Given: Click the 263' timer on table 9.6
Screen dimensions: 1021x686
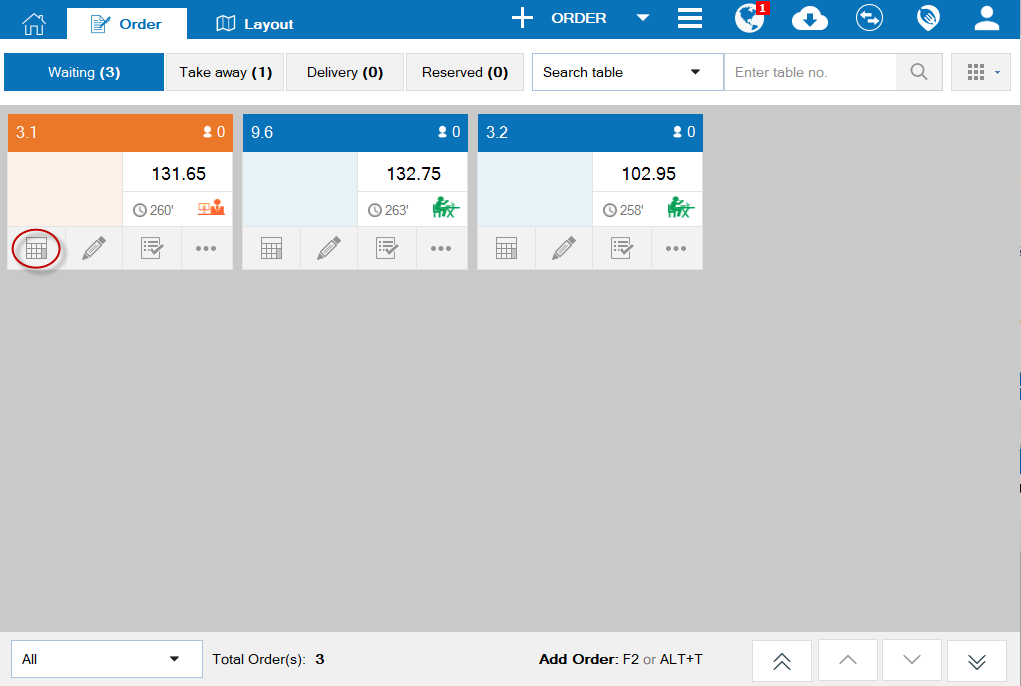Looking at the screenshot, I should tap(388, 210).
